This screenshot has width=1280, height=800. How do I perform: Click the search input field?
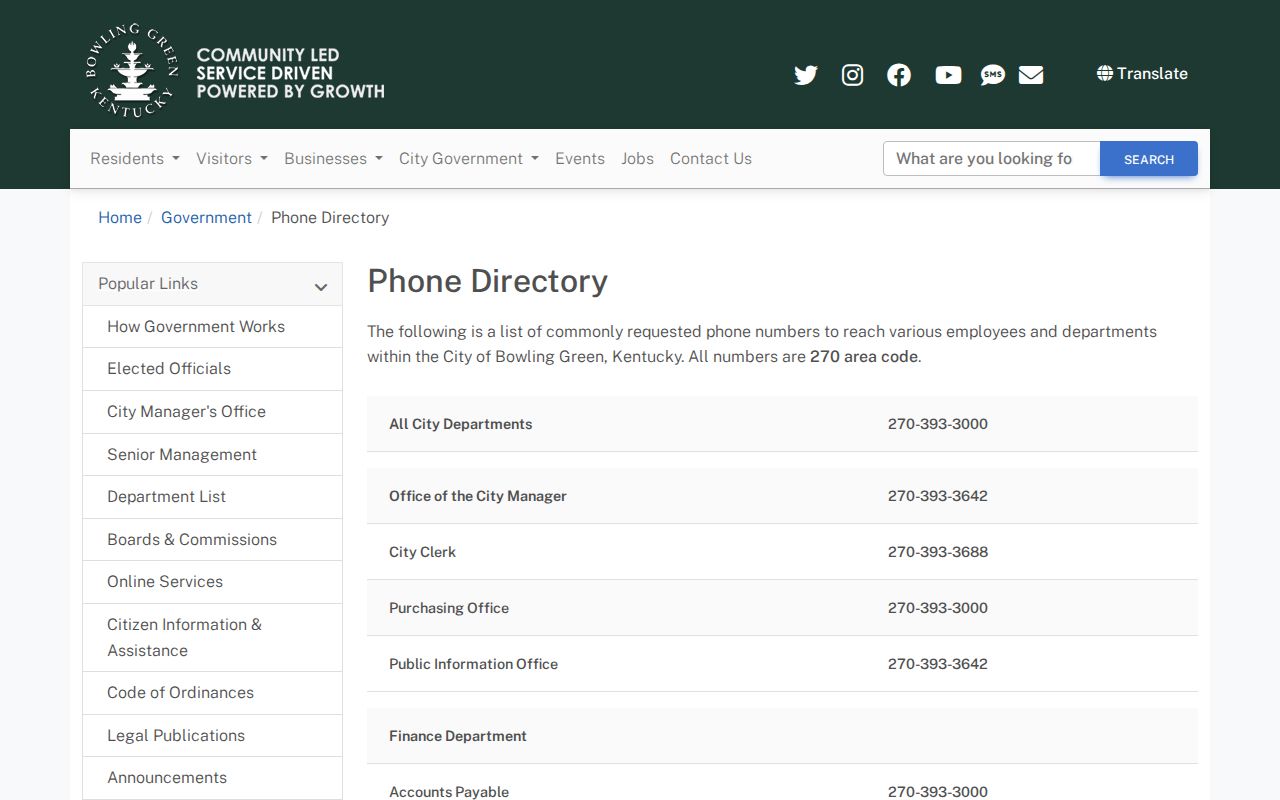pyautogui.click(x=991, y=158)
